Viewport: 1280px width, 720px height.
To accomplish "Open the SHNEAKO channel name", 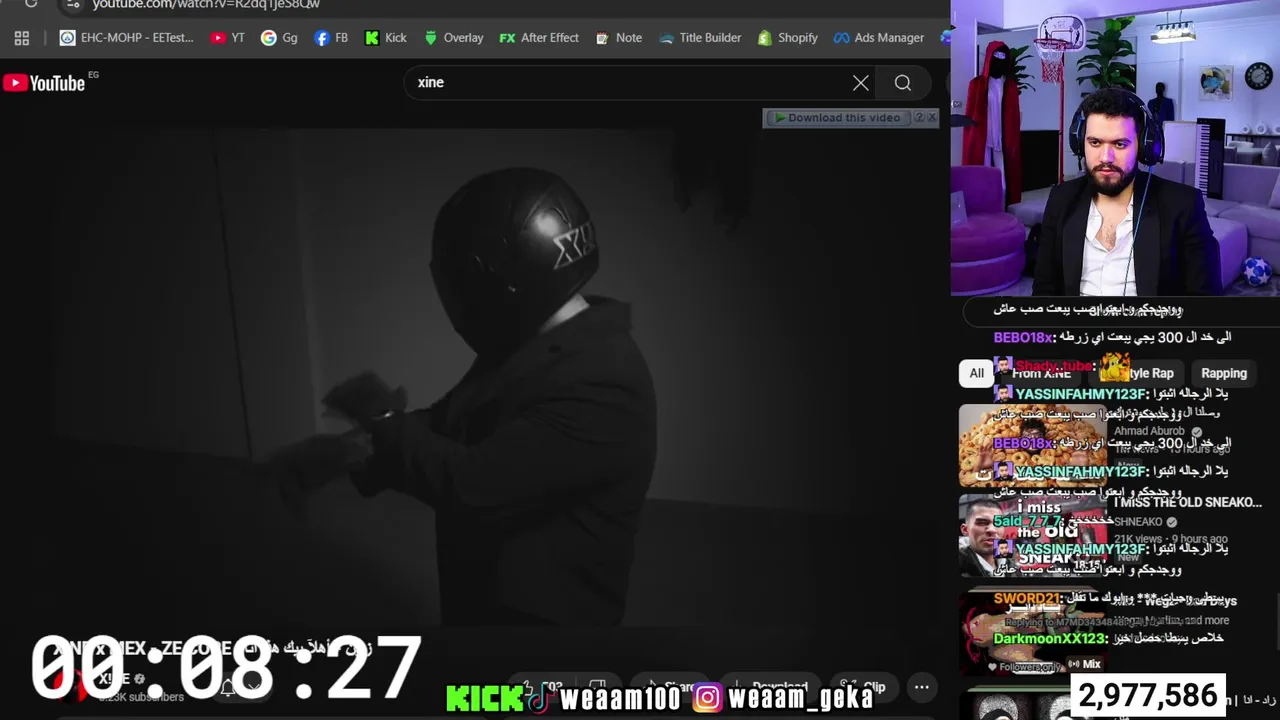I will [1138, 522].
